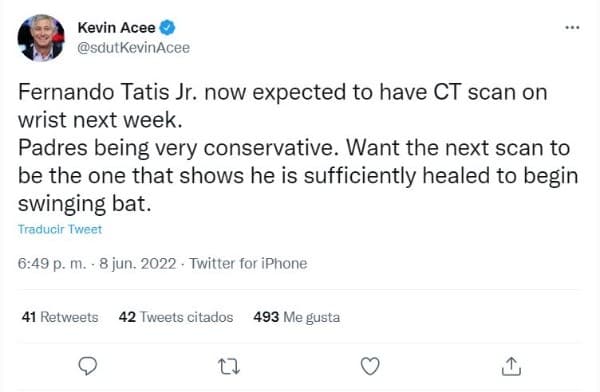
Task: View the 42 Tweets citados list
Action: 176,317
